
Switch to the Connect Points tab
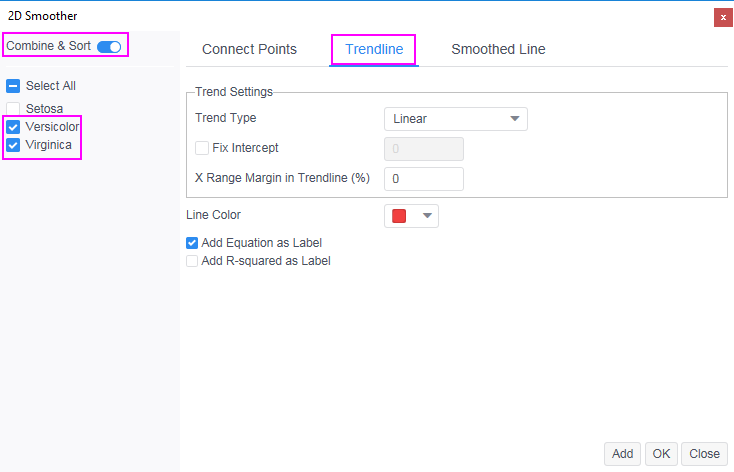point(249,49)
